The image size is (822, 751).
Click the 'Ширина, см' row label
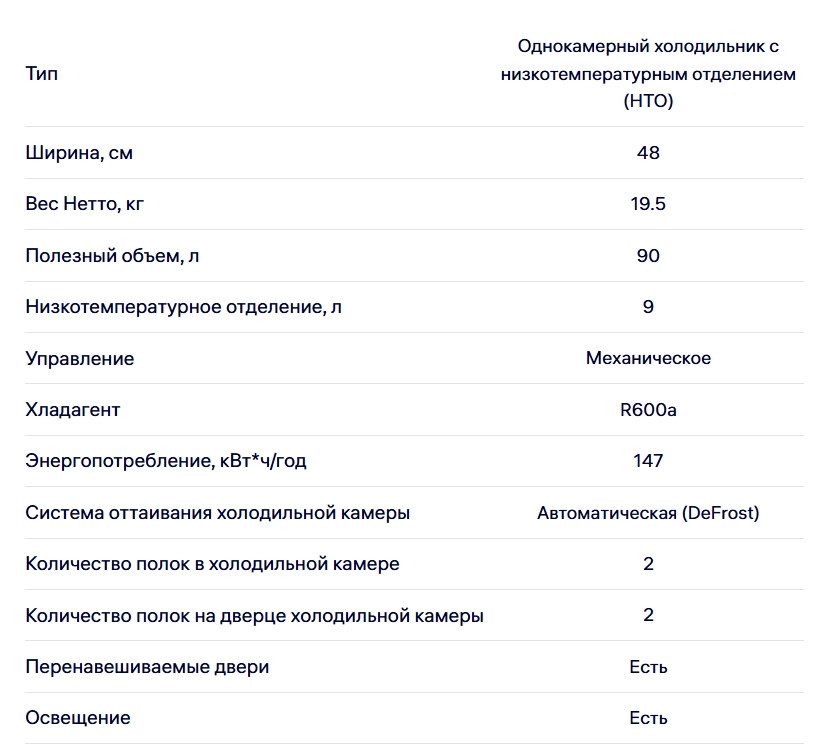coord(79,153)
